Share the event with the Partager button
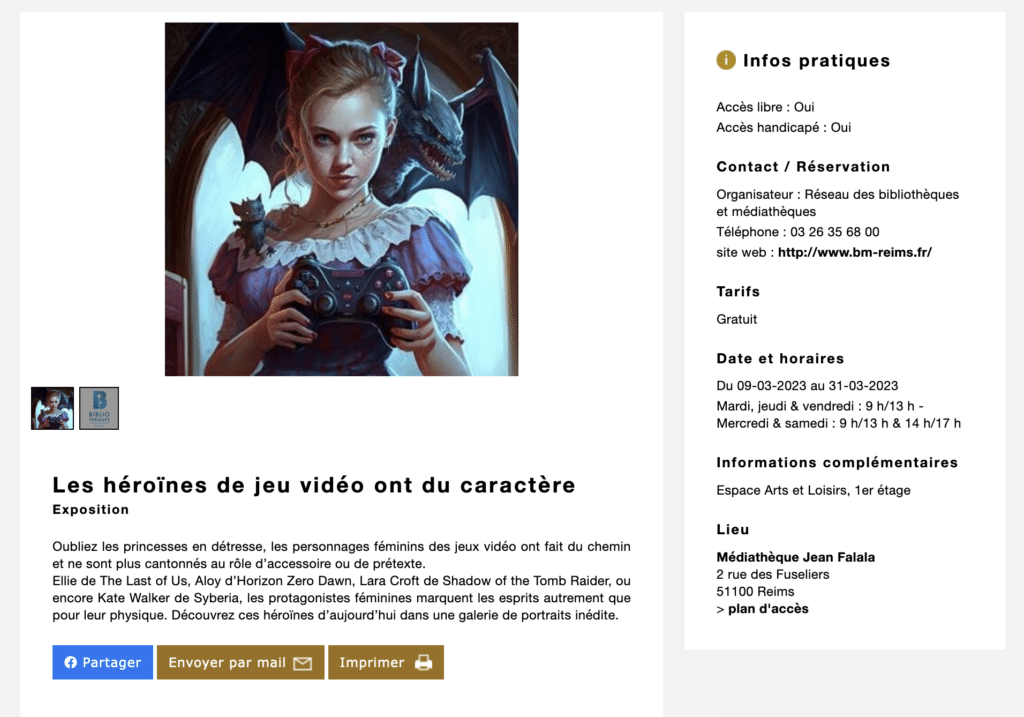 pos(103,662)
